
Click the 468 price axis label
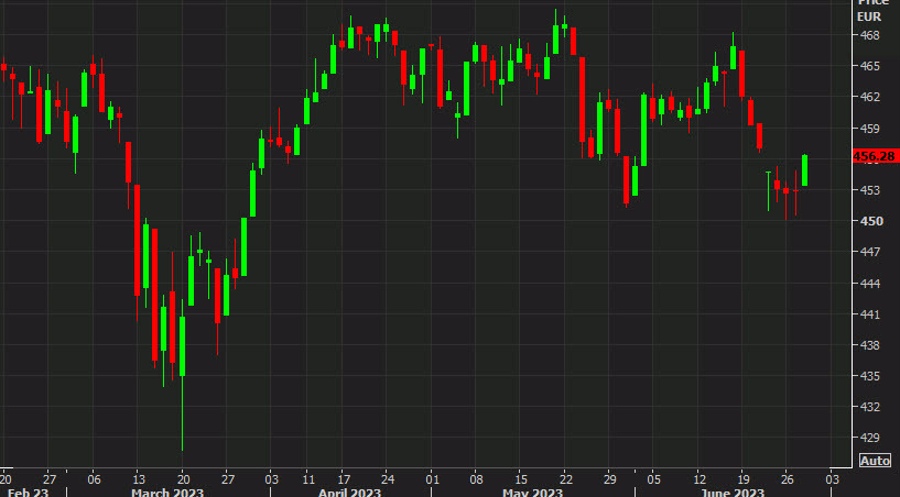click(869, 36)
